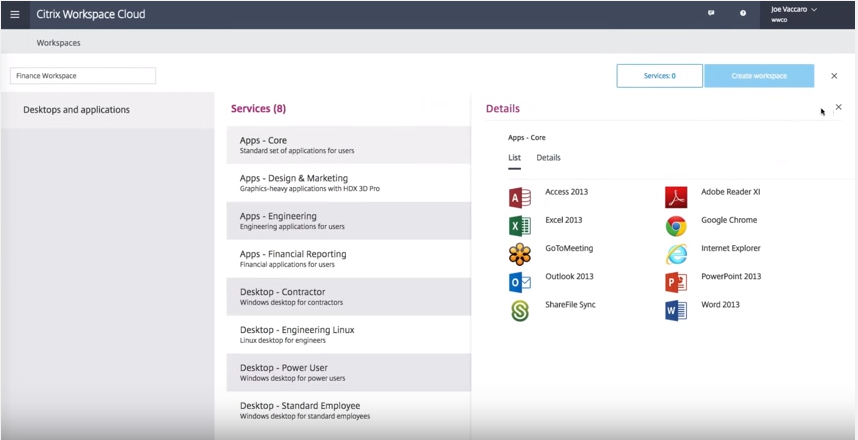The width and height of the screenshot is (858, 440).
Task: Click the Adobe Reader XI icon
Action: (676, 198)
